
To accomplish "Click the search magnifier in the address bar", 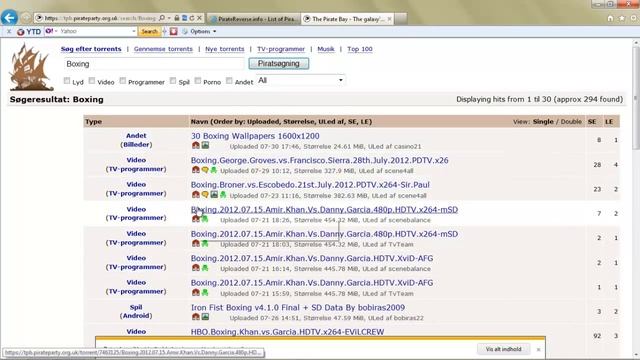I will point(162,18).
